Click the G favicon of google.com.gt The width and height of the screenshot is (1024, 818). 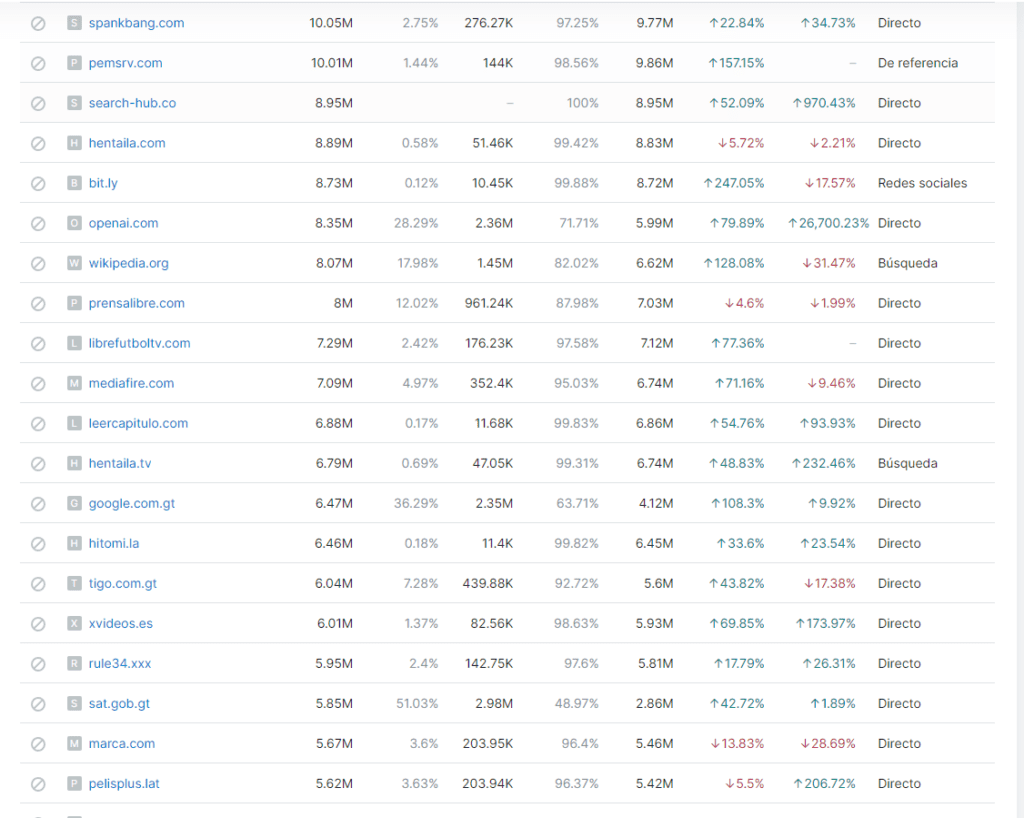(74, 503)
